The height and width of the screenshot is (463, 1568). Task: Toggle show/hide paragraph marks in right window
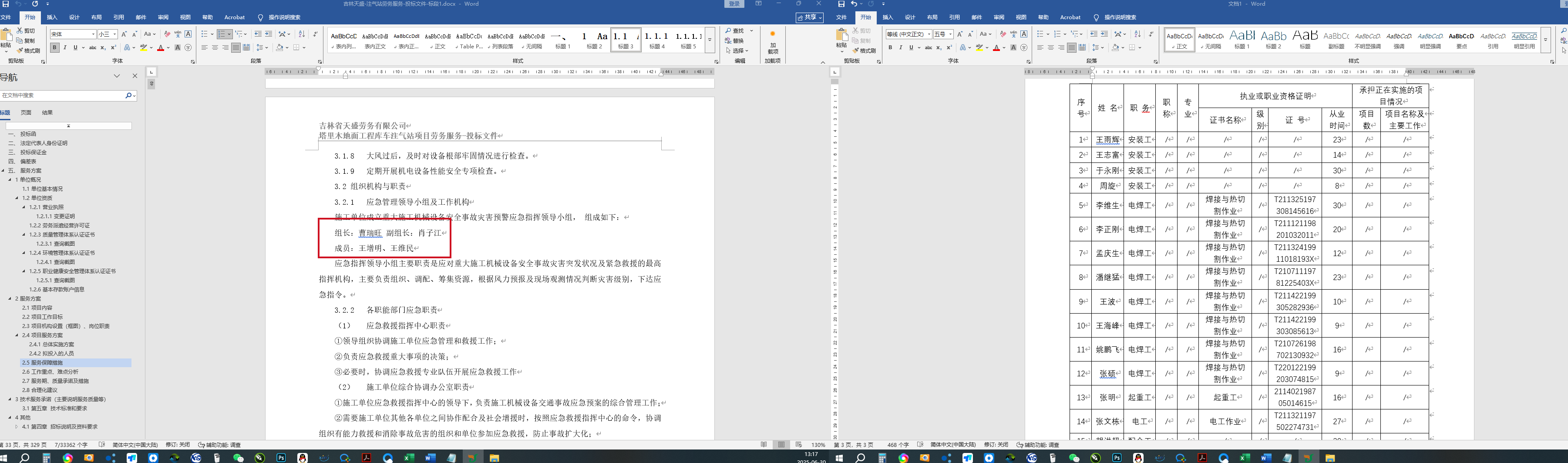(x=1151, y=34)
